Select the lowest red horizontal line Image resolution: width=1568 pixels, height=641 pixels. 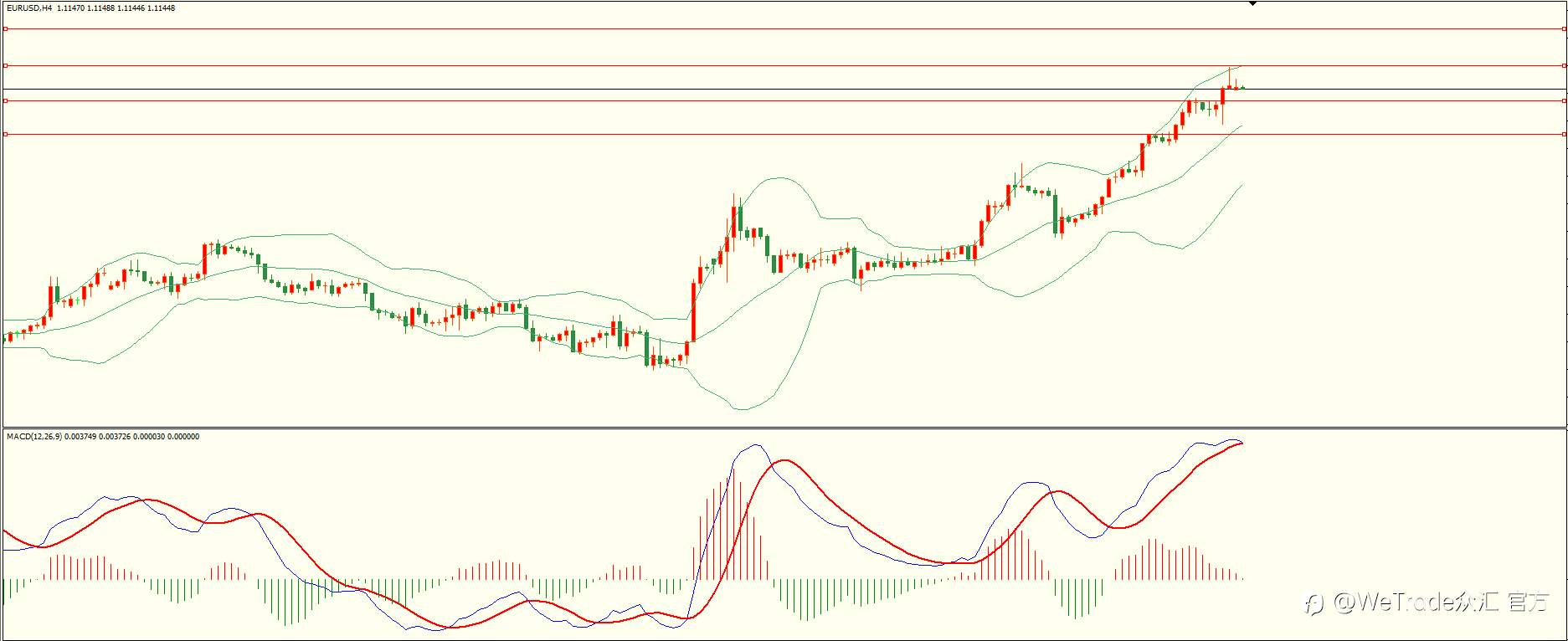[x=784, y=134]
